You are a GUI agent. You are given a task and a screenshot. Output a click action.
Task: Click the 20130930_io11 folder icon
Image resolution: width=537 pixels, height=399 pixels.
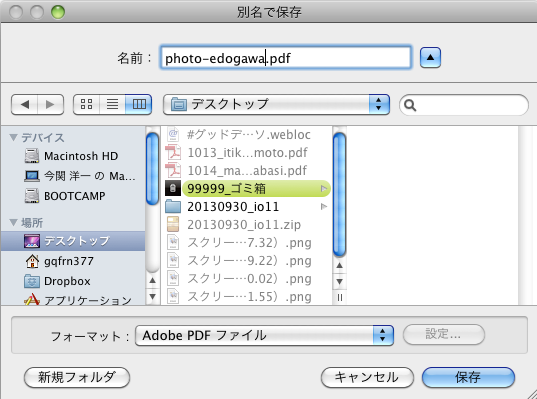(x=173, y=207)
